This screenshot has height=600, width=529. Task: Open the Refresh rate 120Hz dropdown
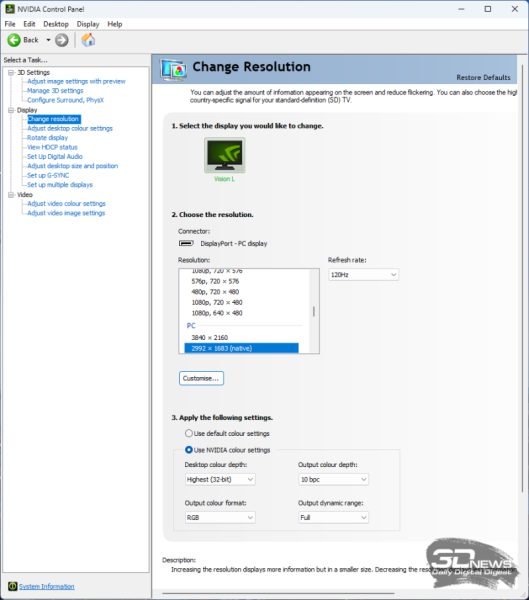(x=363, y=275)
